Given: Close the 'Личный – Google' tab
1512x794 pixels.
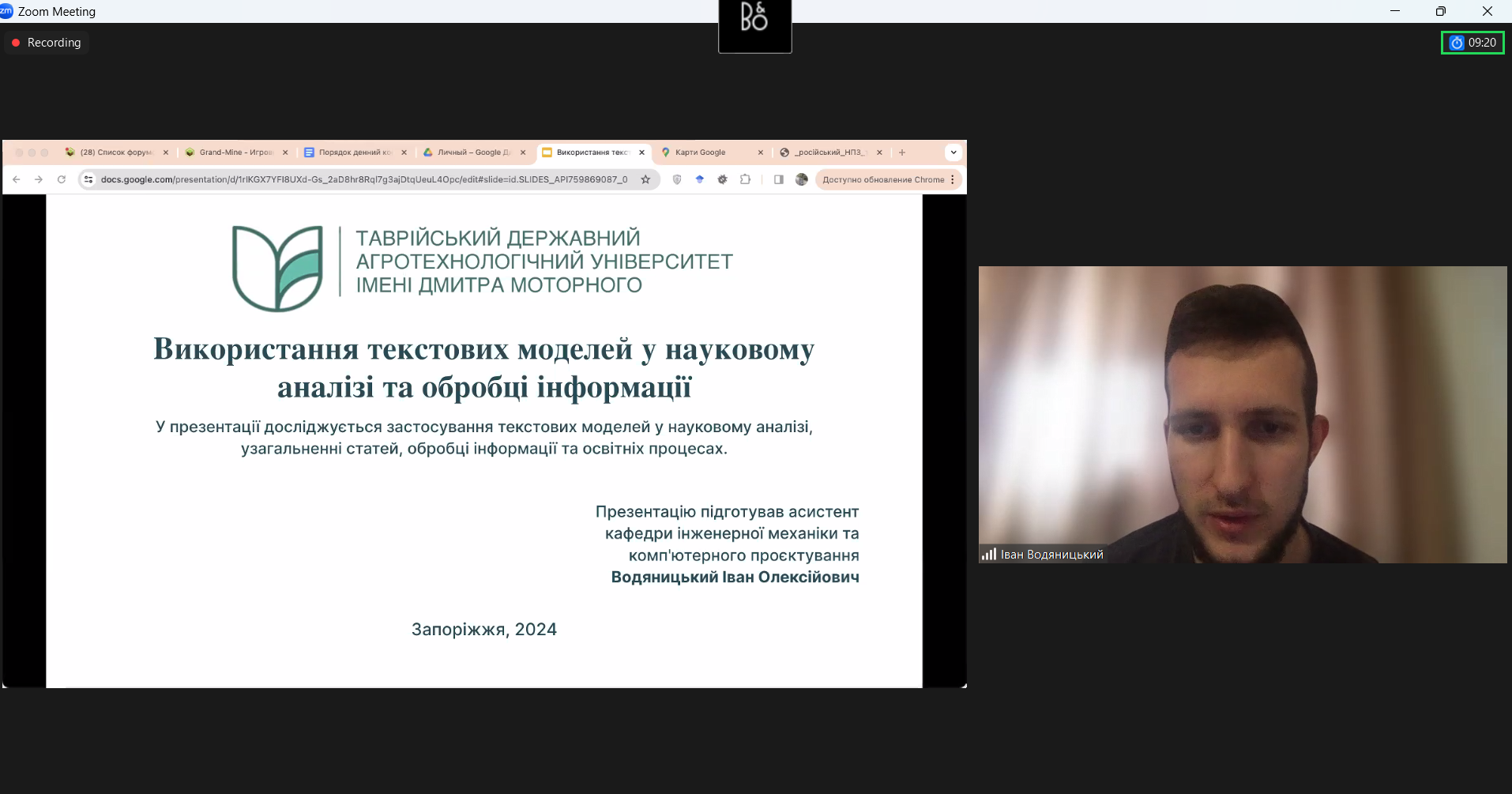Looking at the screenshot, I should coord(523,152).
